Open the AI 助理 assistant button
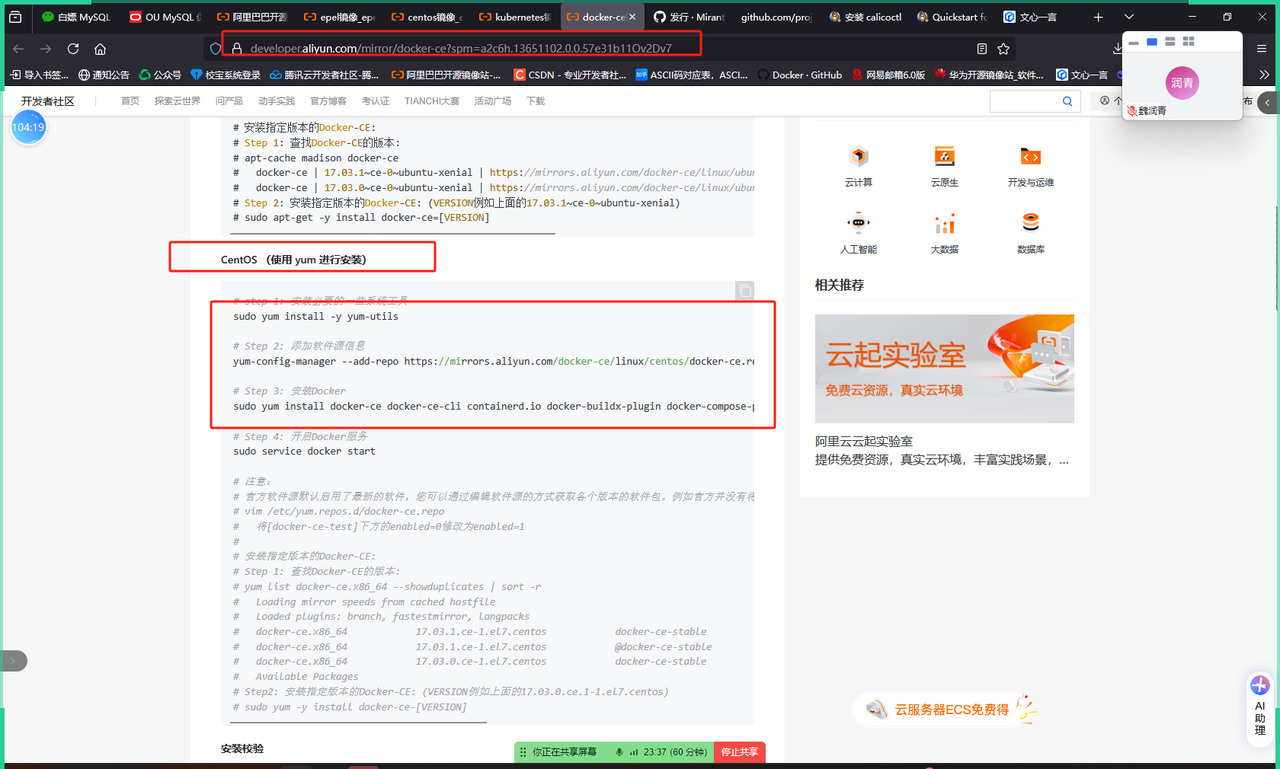 coord(1260,706)
